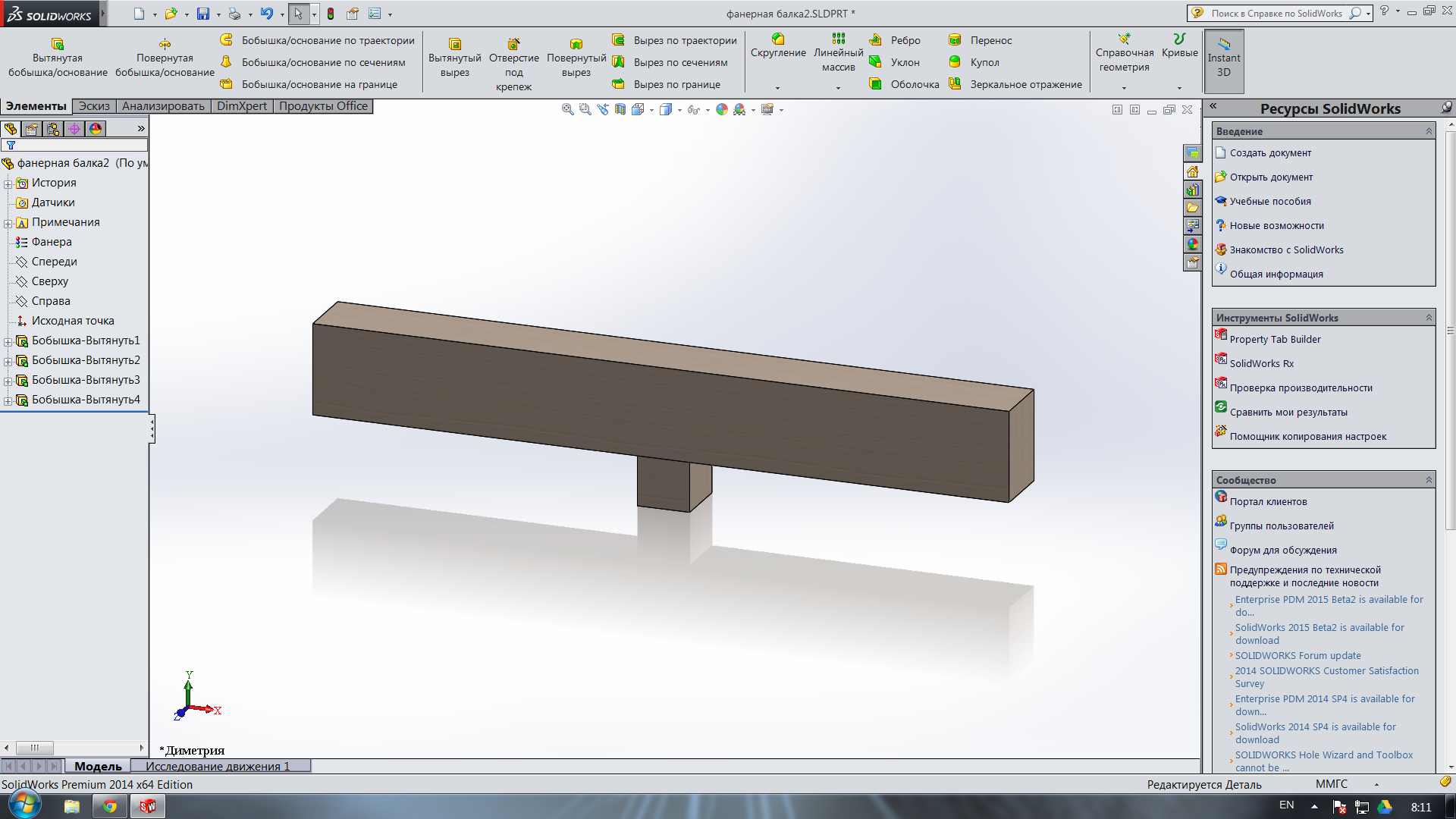Switch to the Эскиз tab

tap(95, 106)
